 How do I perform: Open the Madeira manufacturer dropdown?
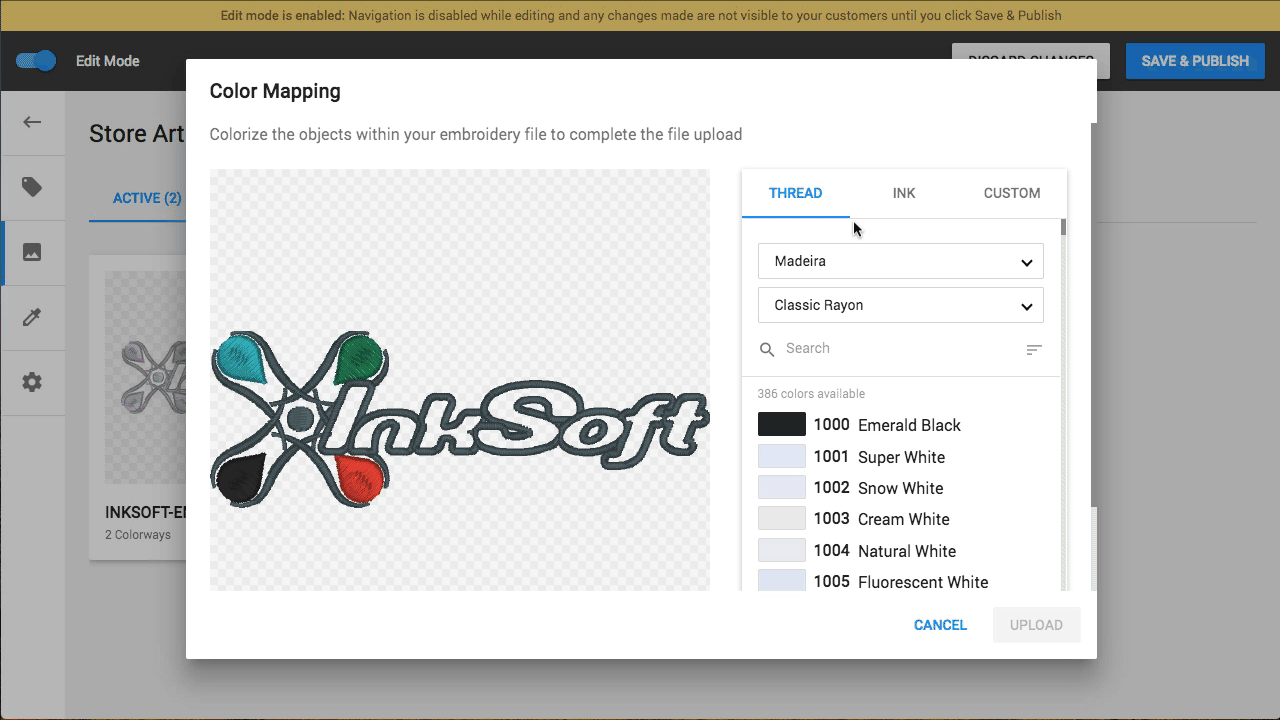[x=901, y=261]
